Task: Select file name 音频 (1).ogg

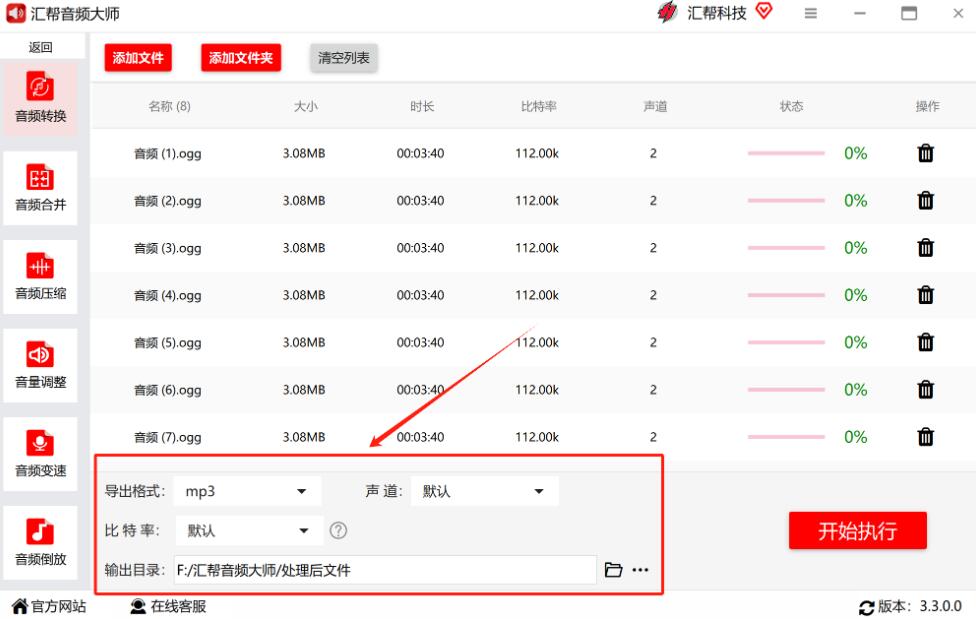Action: tap(168, 154)
